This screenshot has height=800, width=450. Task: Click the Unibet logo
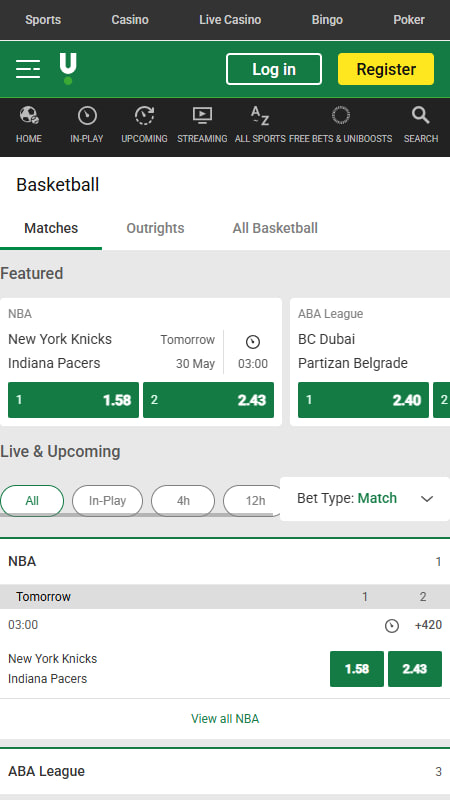point(68,69)
